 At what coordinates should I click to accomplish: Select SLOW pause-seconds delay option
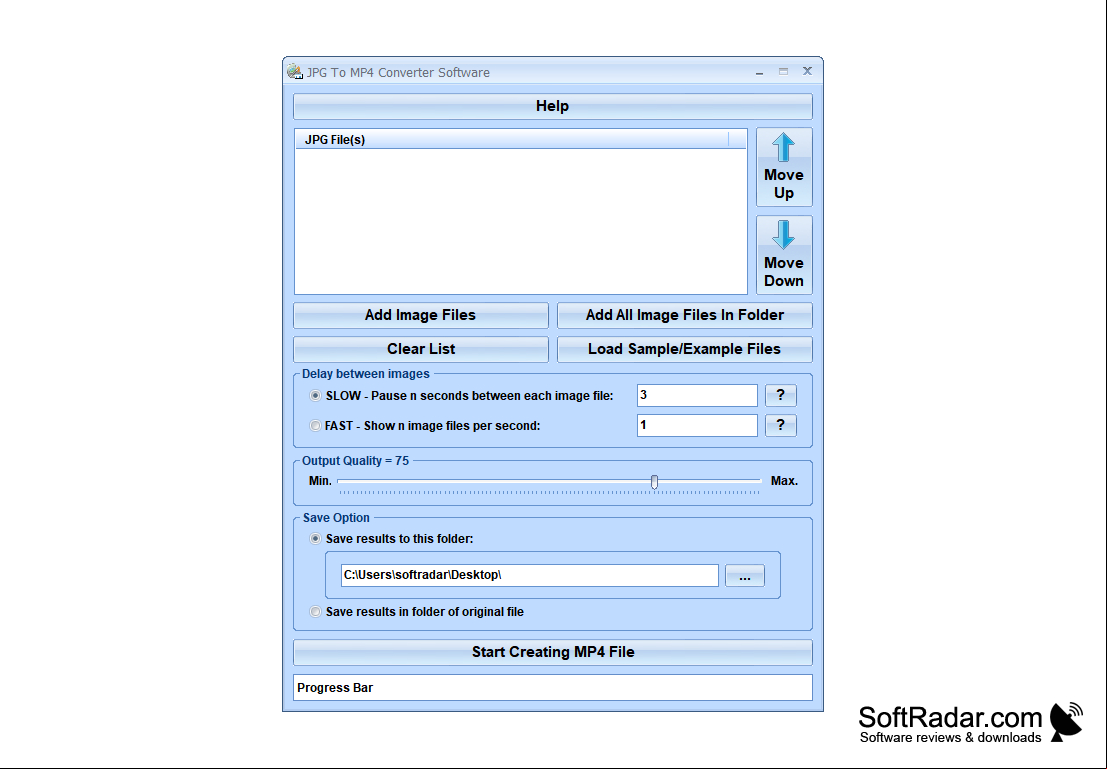[316, 396]
